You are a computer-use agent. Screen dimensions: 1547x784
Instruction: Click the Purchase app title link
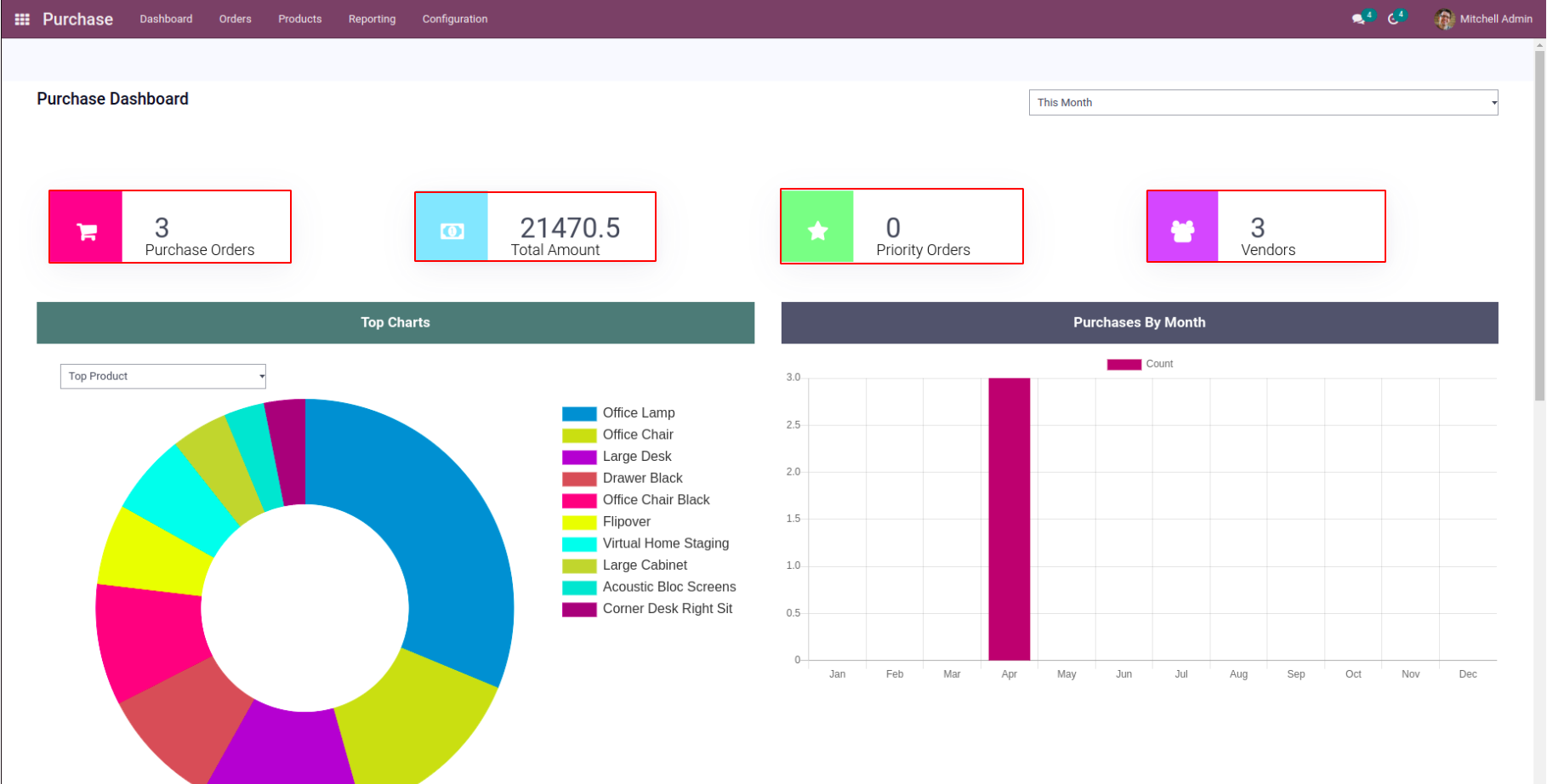77,19
